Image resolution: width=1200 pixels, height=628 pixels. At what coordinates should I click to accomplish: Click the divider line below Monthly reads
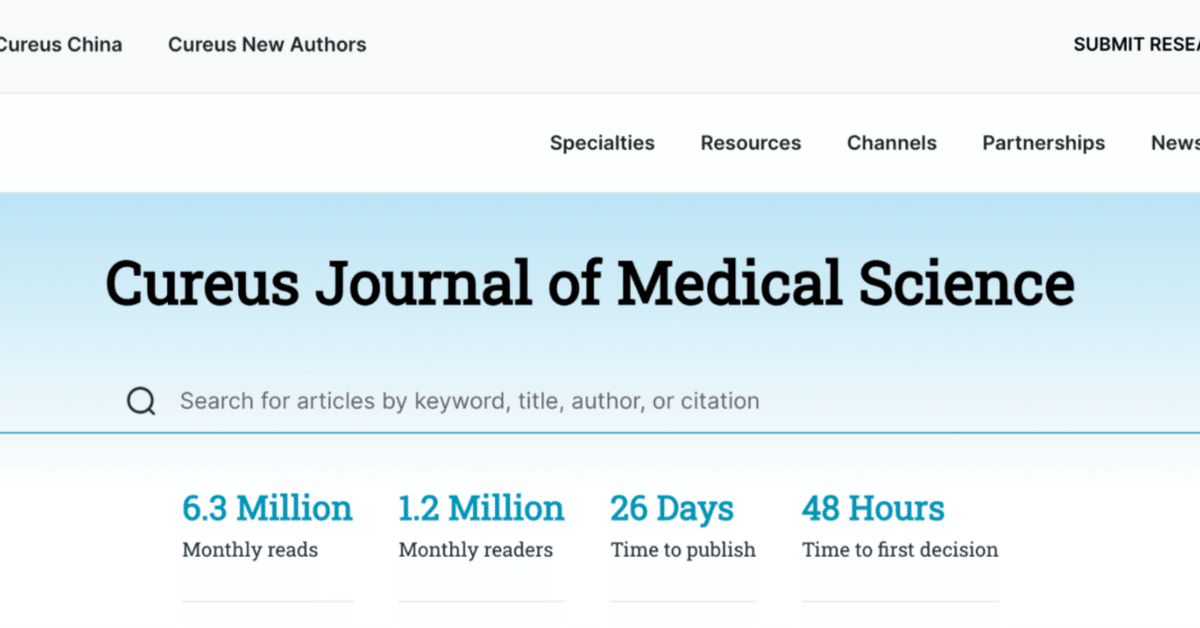point(267,601)
